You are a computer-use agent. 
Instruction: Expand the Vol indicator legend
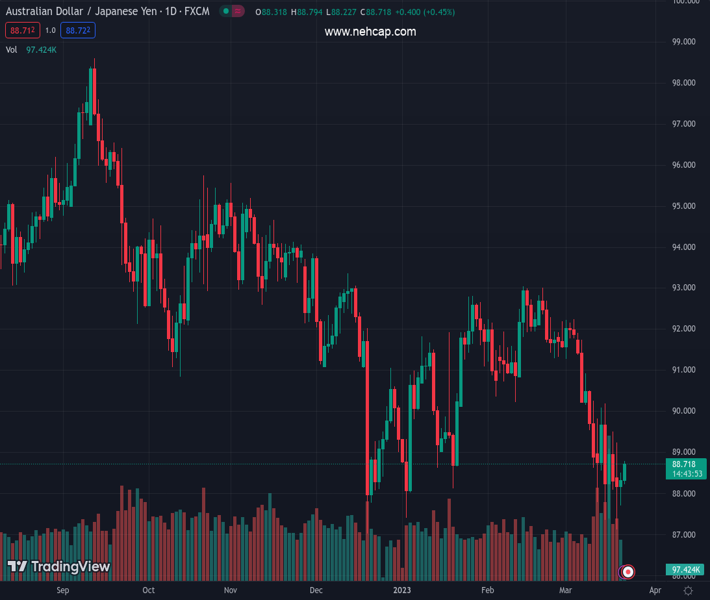[12, 49]
